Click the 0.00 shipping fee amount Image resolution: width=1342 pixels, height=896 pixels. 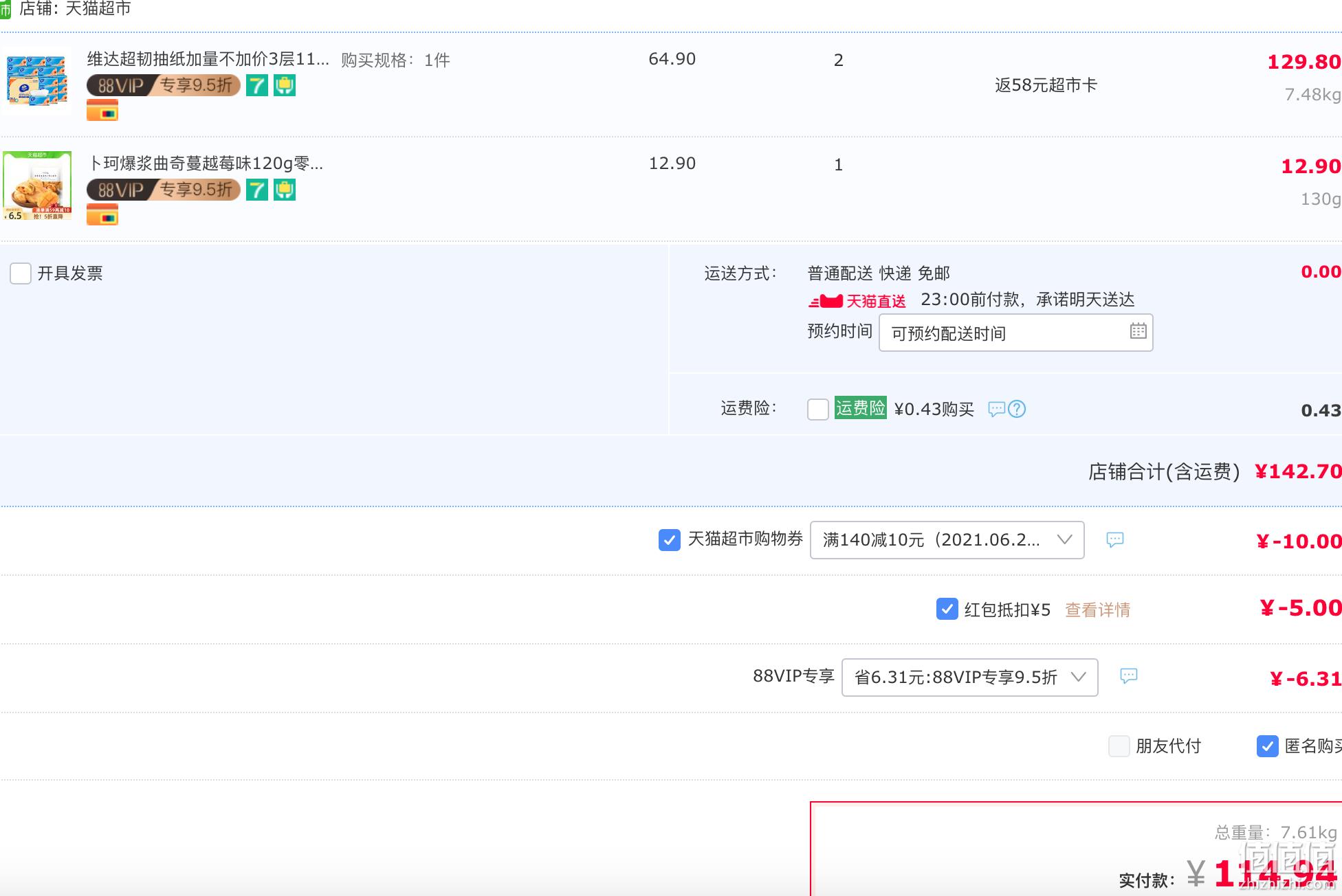click(1321, 272)
